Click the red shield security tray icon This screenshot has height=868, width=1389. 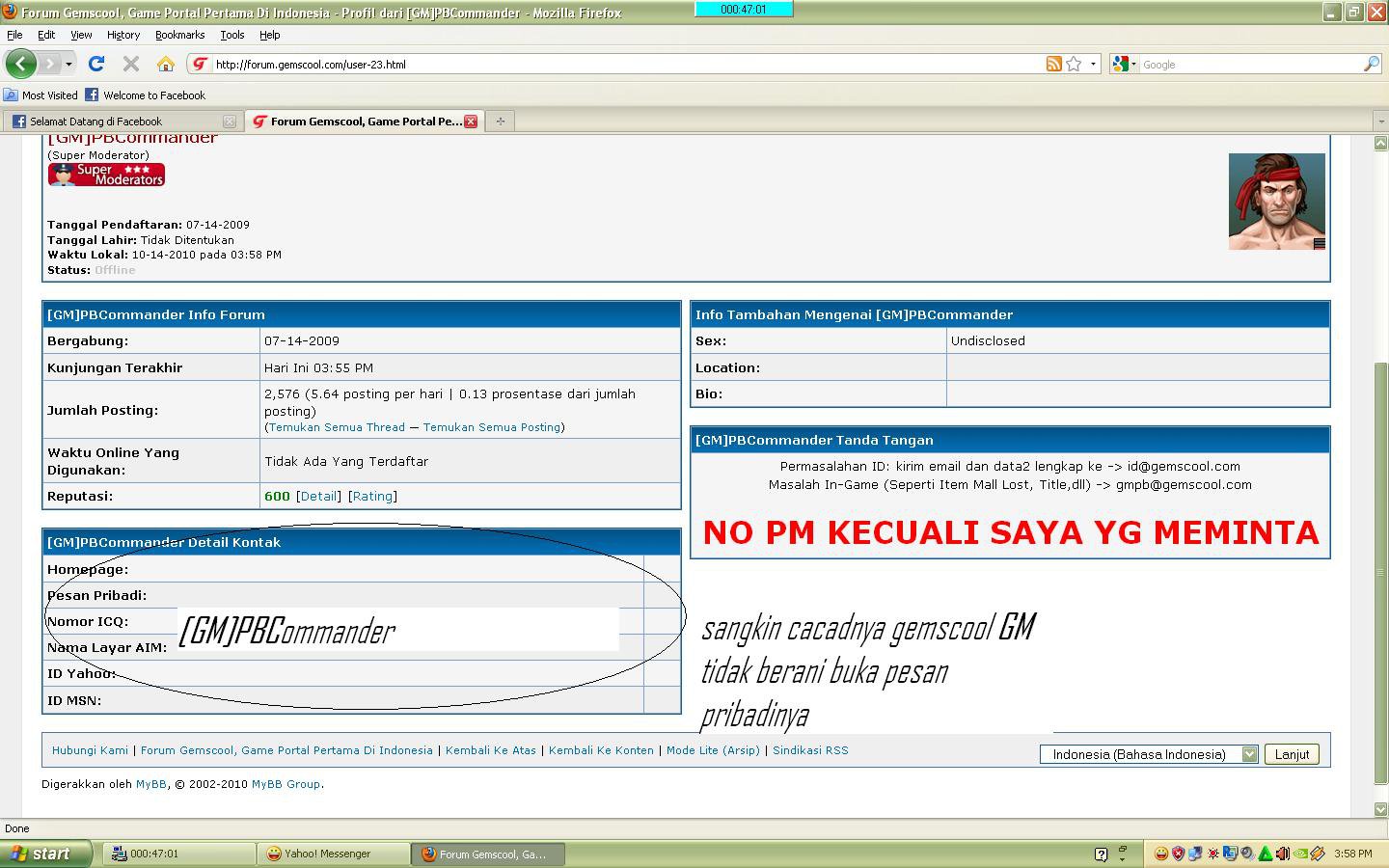point(1178,854)
